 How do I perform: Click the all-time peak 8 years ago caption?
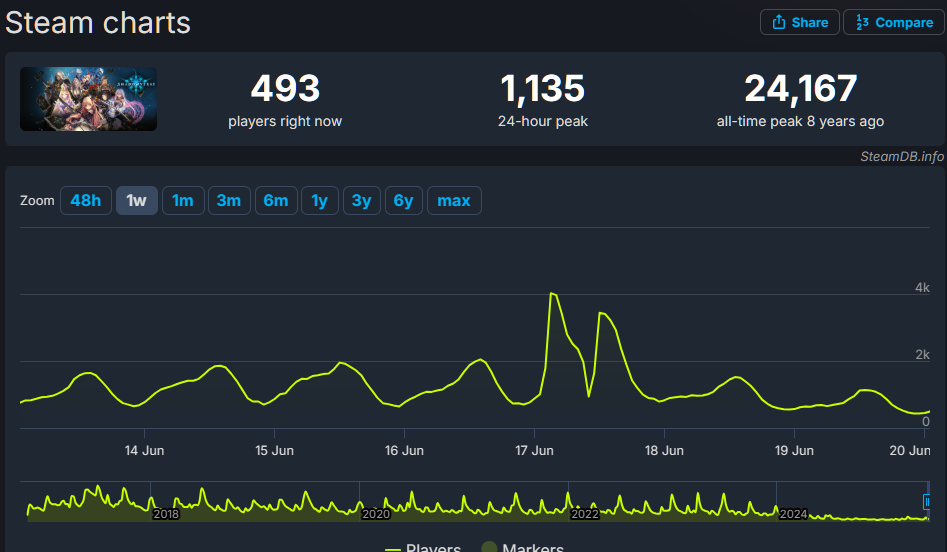pyautogui.click(x=800, y=121)
